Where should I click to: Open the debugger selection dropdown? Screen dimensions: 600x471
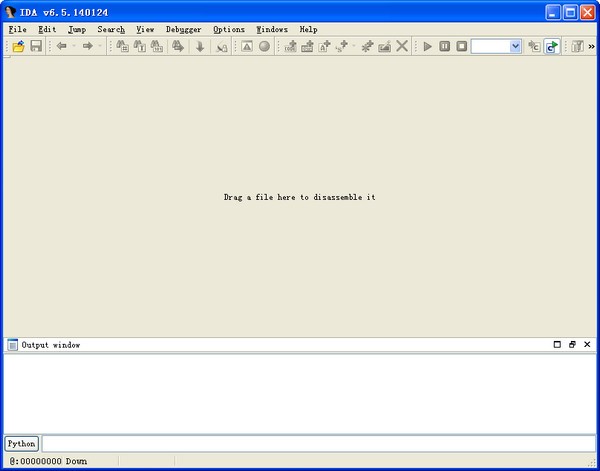pyautogui.click(x=515, y=47)
